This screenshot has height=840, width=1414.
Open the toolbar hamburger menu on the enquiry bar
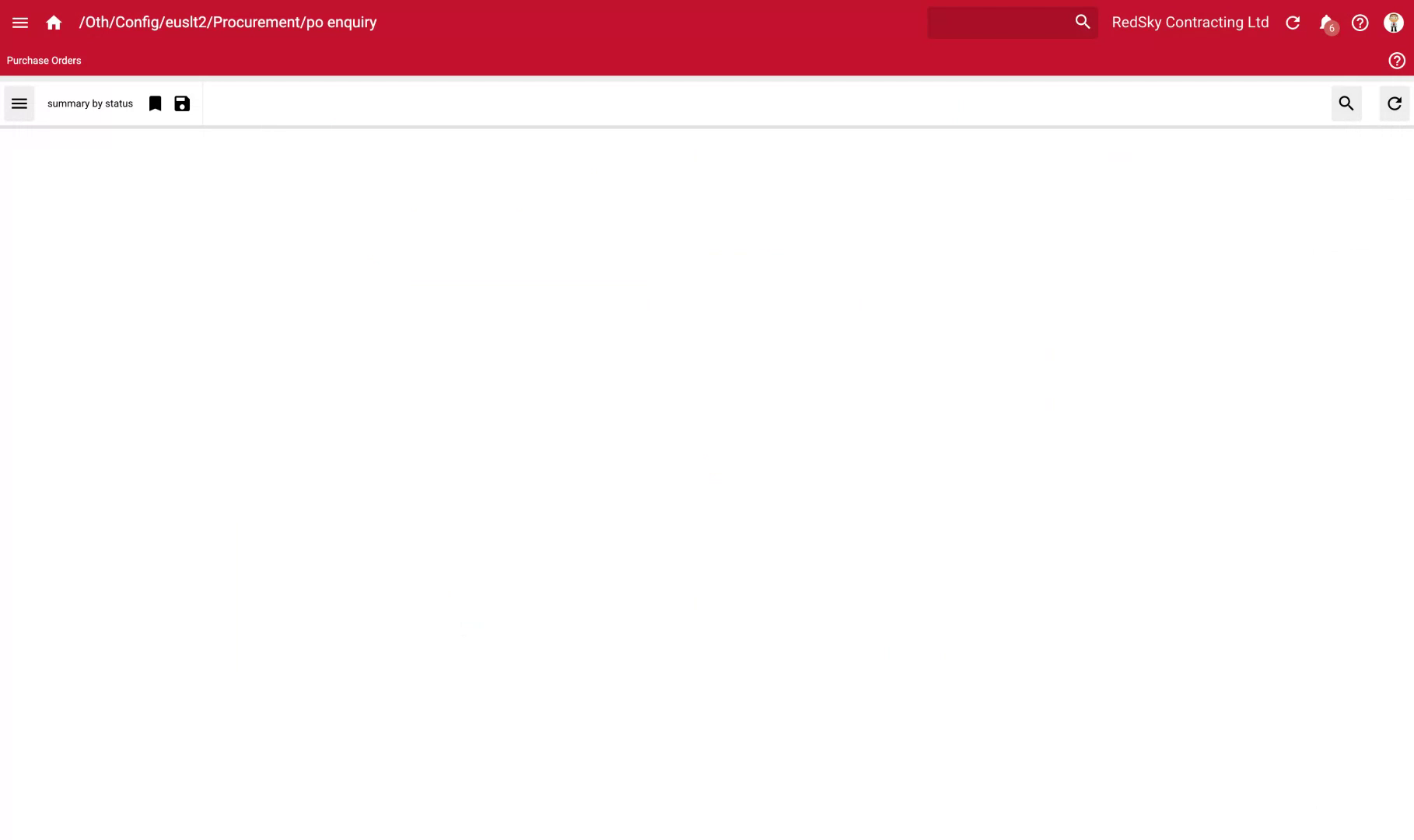(19, 103)
